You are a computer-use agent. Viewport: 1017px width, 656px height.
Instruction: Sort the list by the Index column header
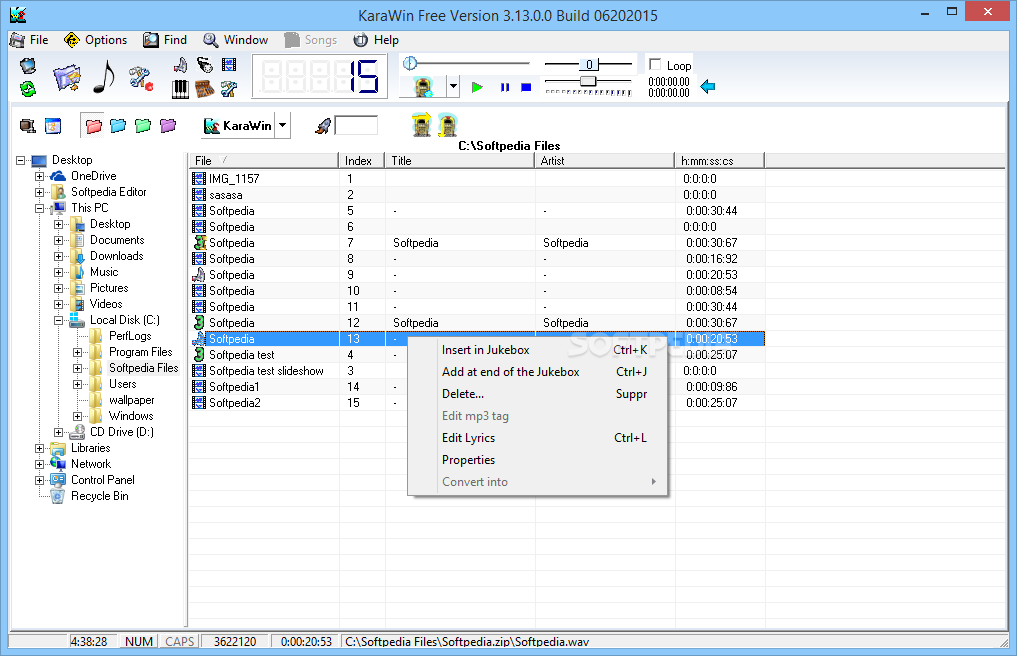pos(362,160)
